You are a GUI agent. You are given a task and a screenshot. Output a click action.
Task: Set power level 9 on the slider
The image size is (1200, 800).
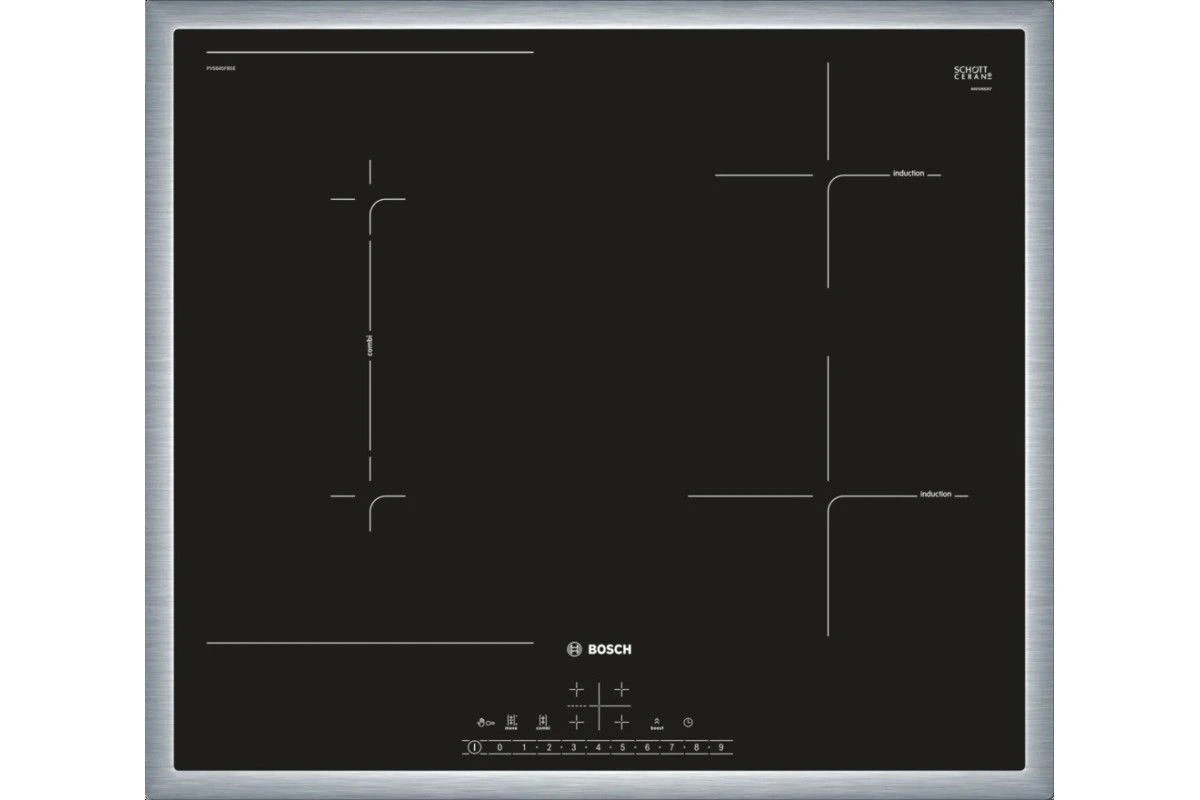[720, 747]
